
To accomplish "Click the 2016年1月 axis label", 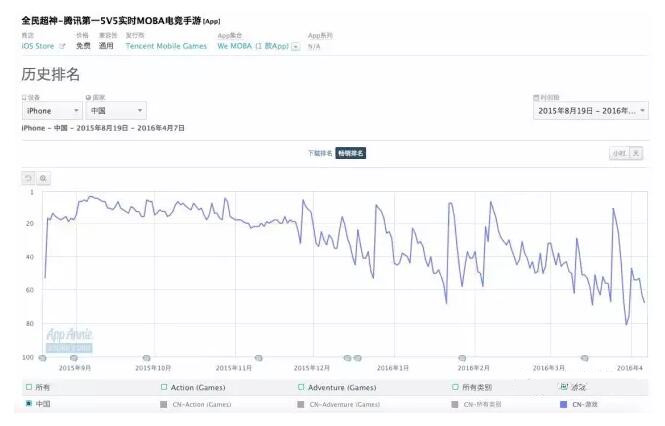I will click(x=393, y=368).
